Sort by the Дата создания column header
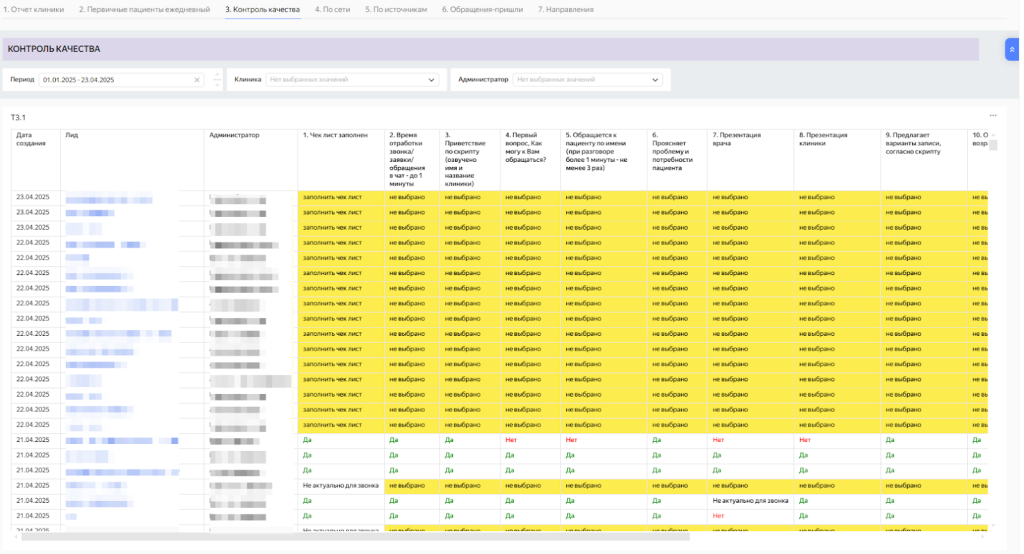 point(31,139)
